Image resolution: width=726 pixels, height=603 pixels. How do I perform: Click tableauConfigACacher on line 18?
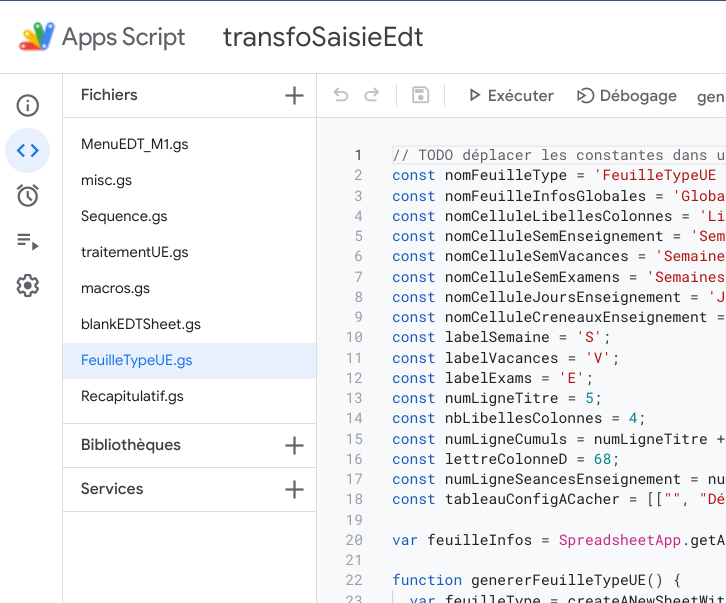[532, 499]
